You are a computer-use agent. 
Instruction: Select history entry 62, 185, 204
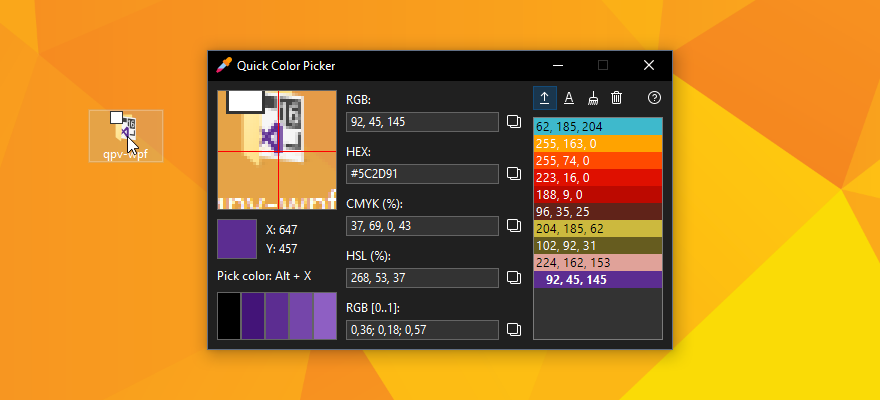(597, 127)
